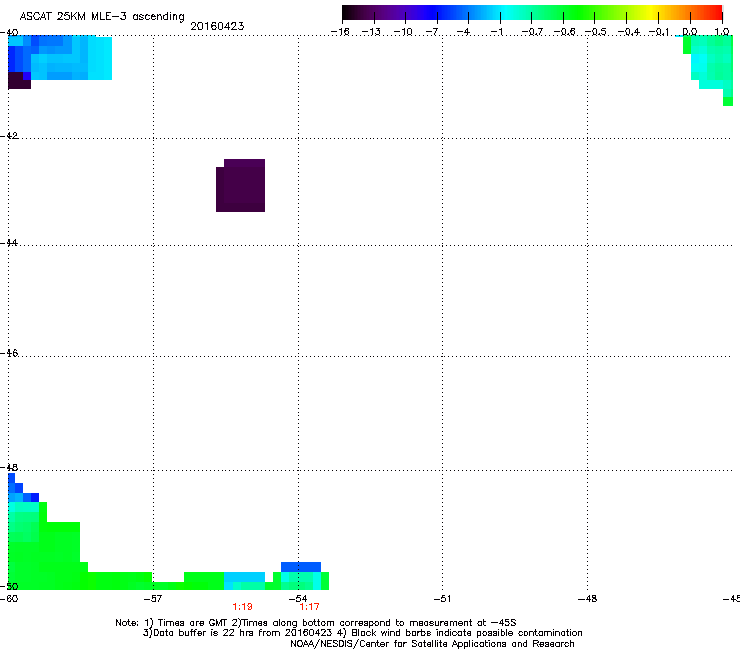Screen dimensions: 740x650
Task: Click latitude axis label -46
Action: pos(9,353)
